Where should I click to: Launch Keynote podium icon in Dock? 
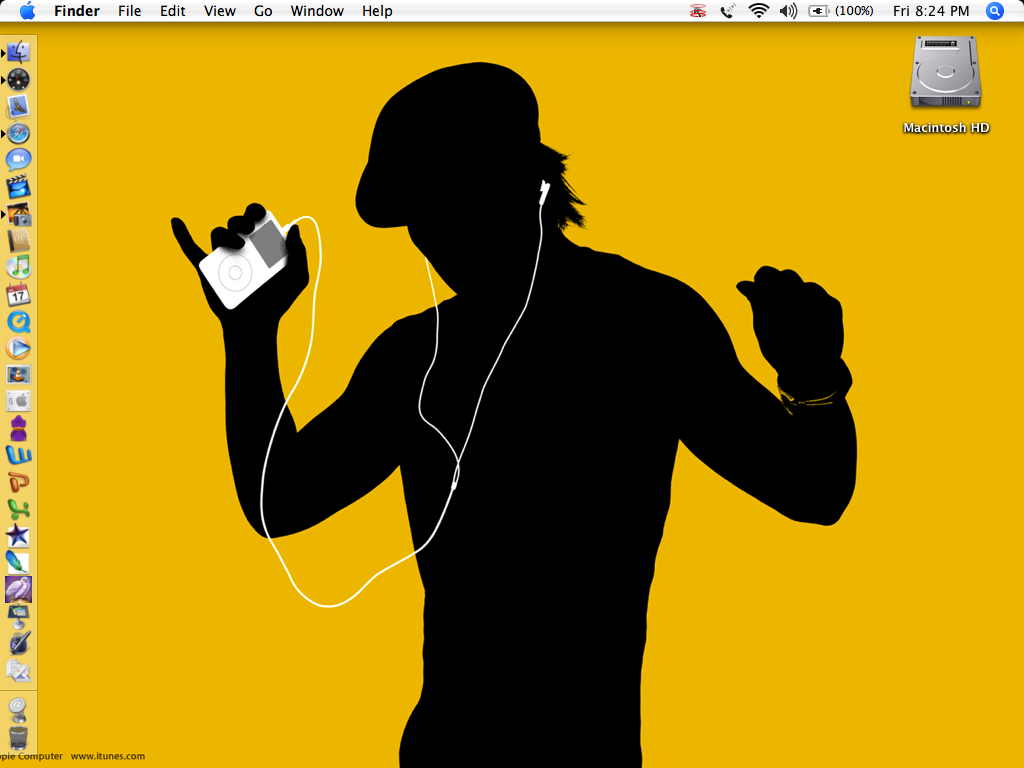(18, 616)
